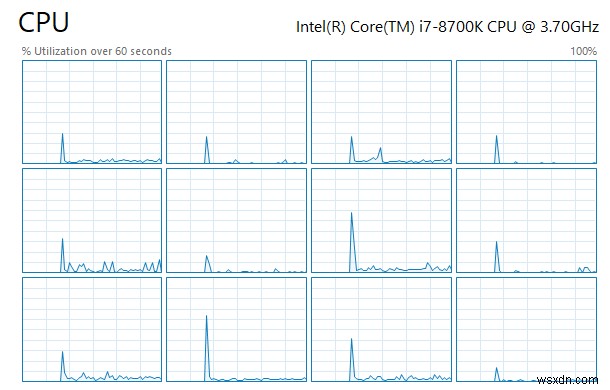The height and width of the screenshot is (390, 610).
Task: Select the second core graph in bottom row
Action: (237, 330)
